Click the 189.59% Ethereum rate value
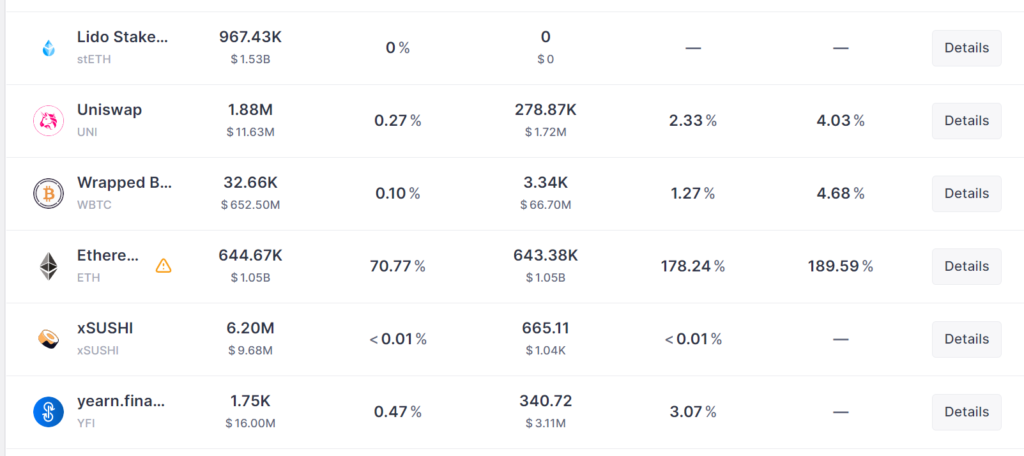Image resolution: width=1024 pixels, height=456 pixels. coord(840,266)
